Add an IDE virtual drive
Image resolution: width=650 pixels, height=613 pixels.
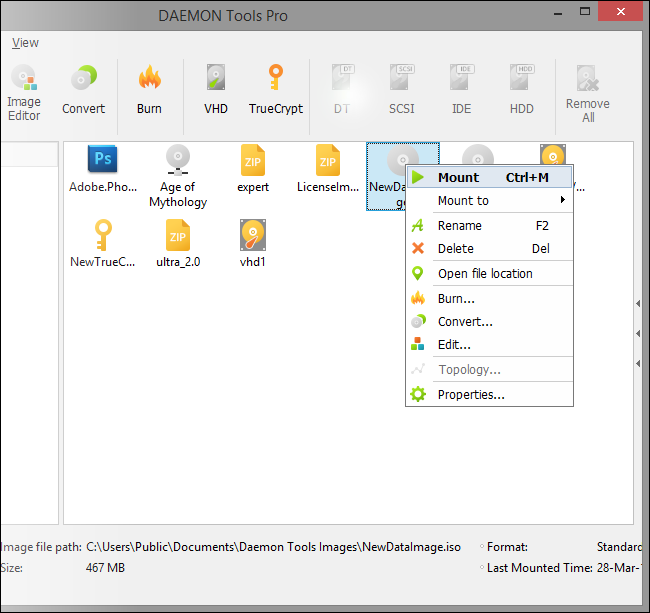click(x=461, y=90)
